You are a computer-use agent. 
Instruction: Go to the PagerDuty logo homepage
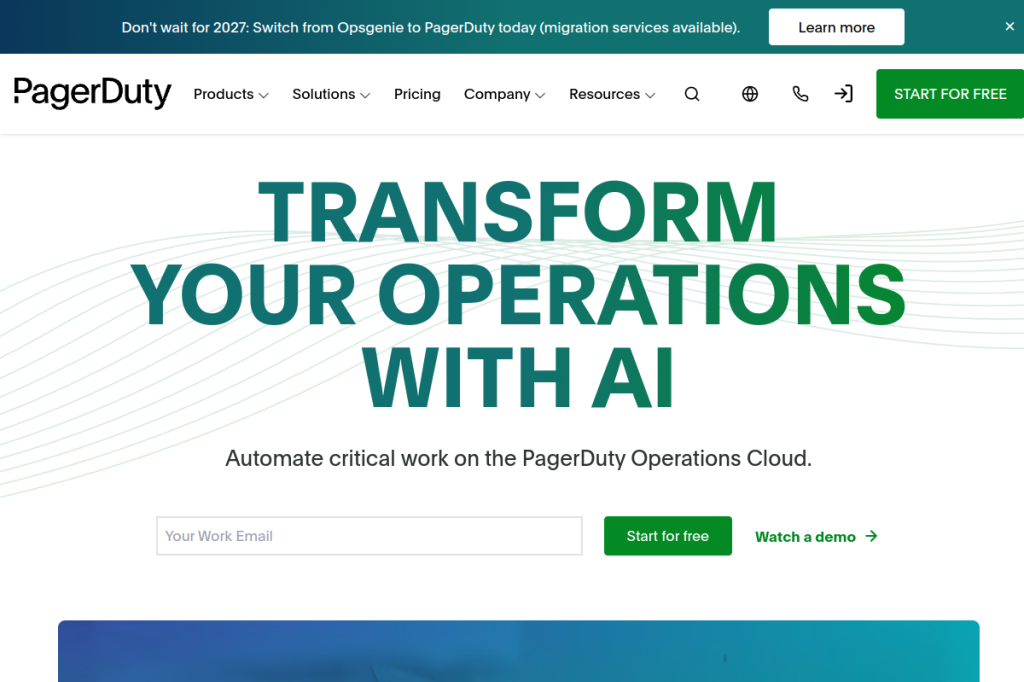tap(92, 93)
